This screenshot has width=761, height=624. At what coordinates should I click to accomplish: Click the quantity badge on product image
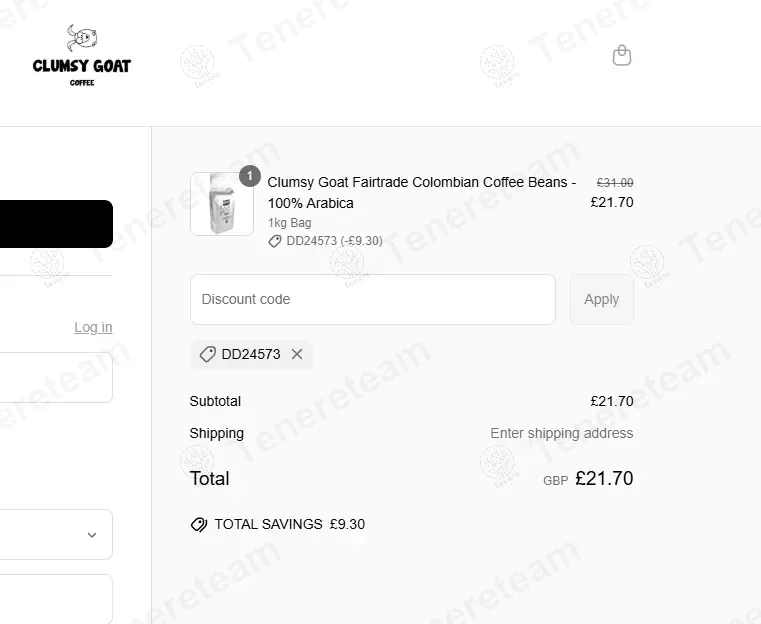pyautogui.click(x=250, y=176)
